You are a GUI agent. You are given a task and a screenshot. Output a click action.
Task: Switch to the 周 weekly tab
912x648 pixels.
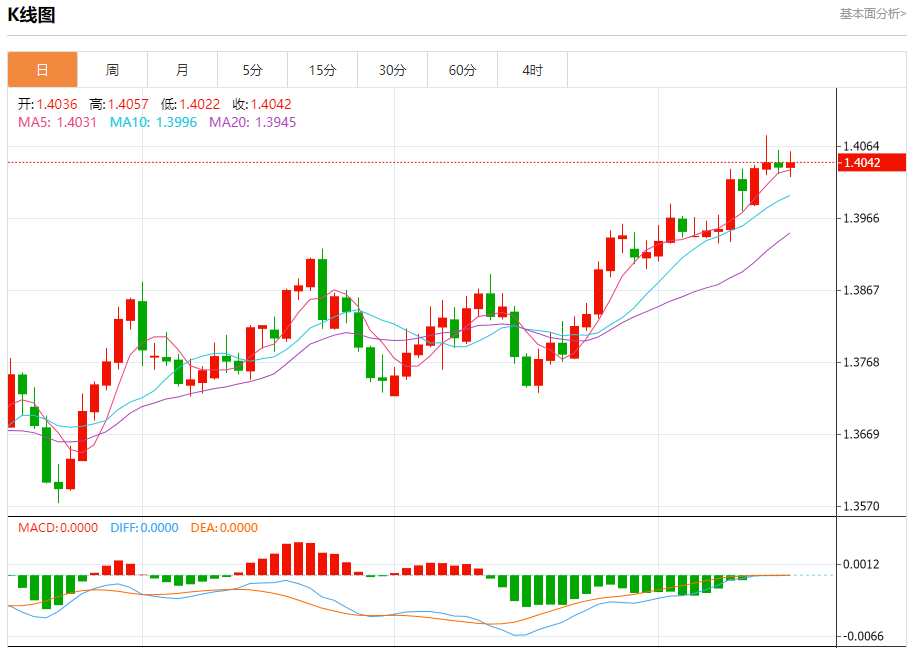112,70
